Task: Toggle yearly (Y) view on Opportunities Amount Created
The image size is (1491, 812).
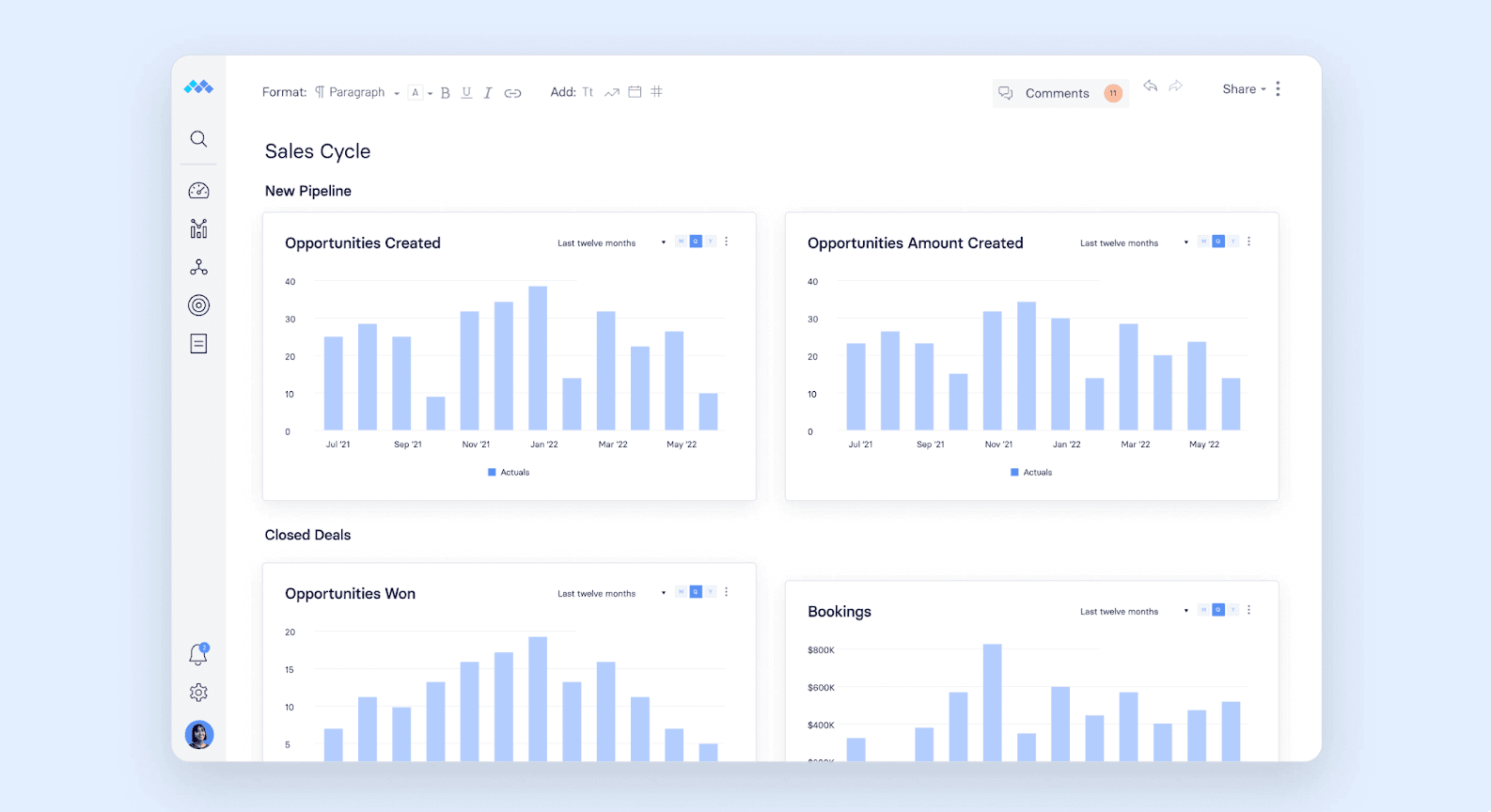Action: (1233, 242)
